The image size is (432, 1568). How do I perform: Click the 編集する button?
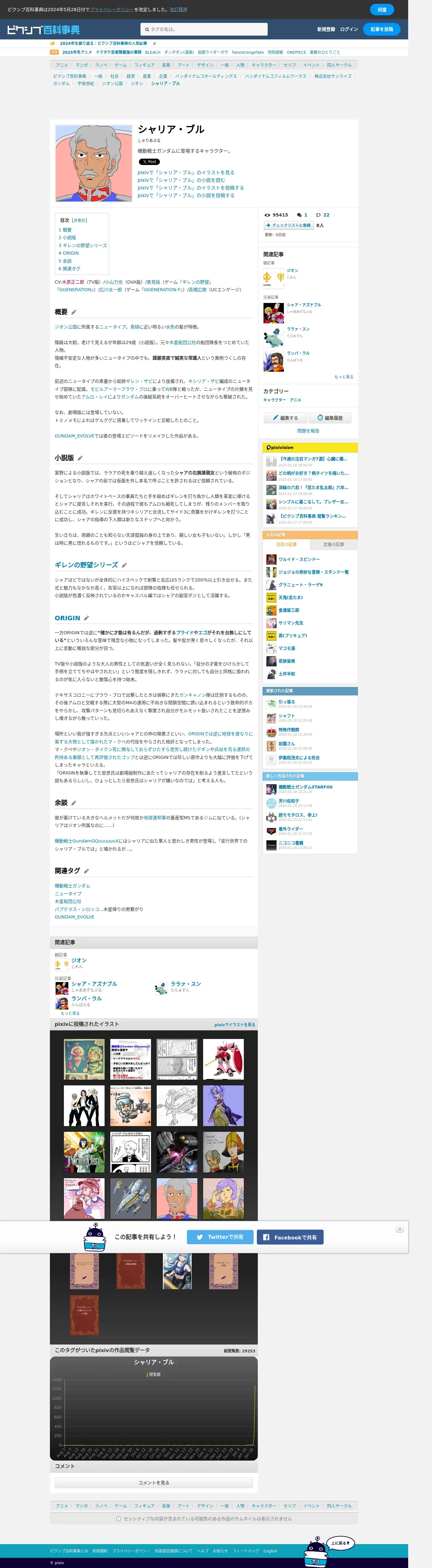pos(285,417)
